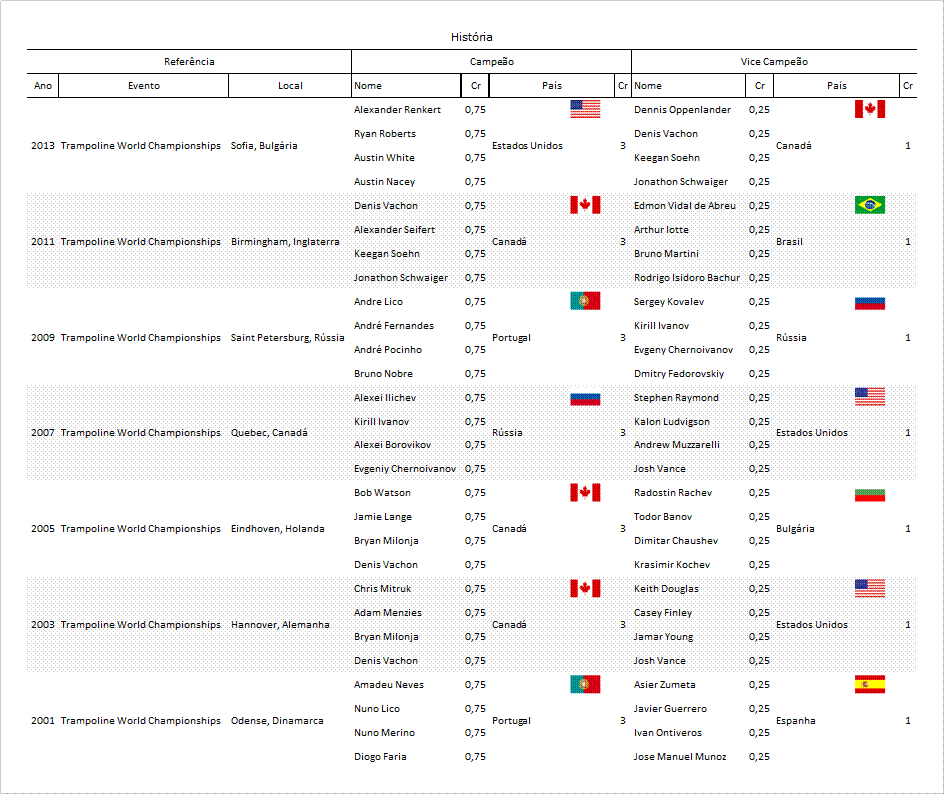Select the year cell "2009"
Image resolution: width=945 pixels, height=795 pixels.
coord(43,338)
